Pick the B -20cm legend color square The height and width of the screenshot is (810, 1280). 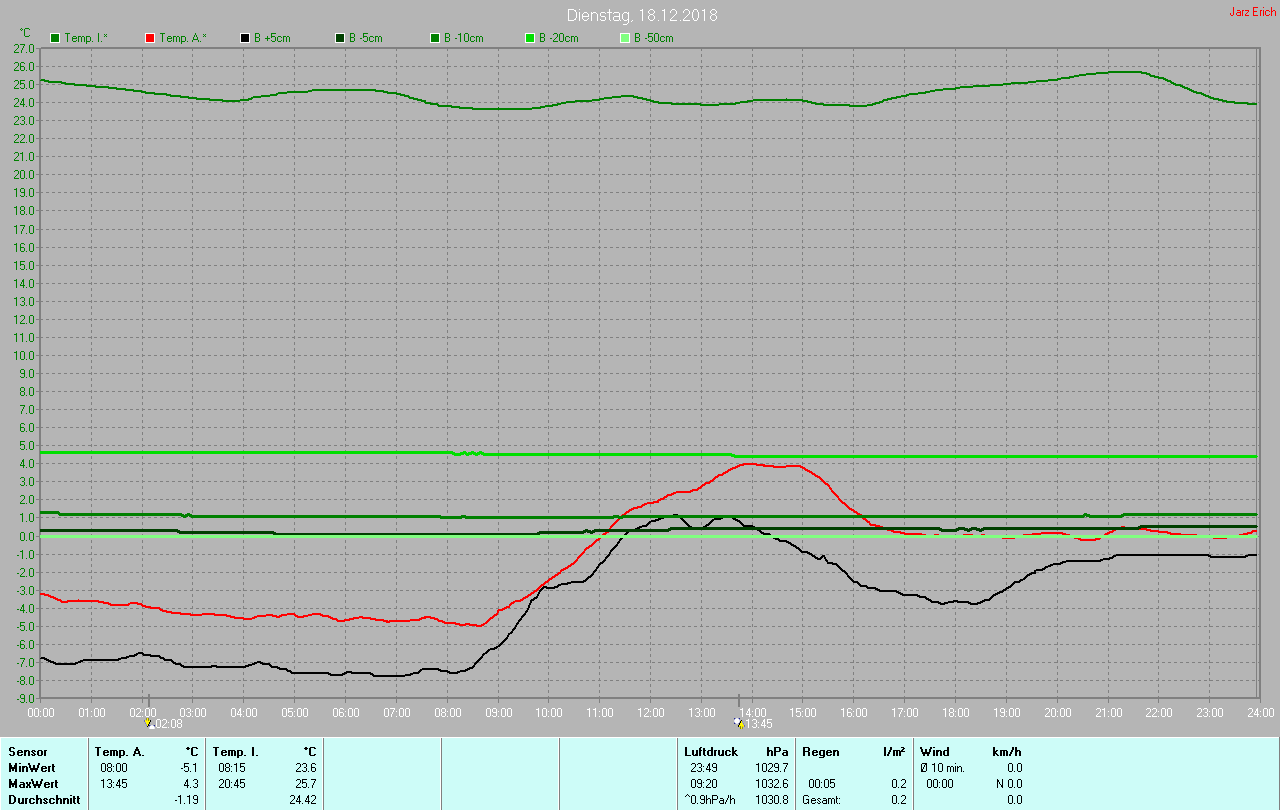(530, 38)
